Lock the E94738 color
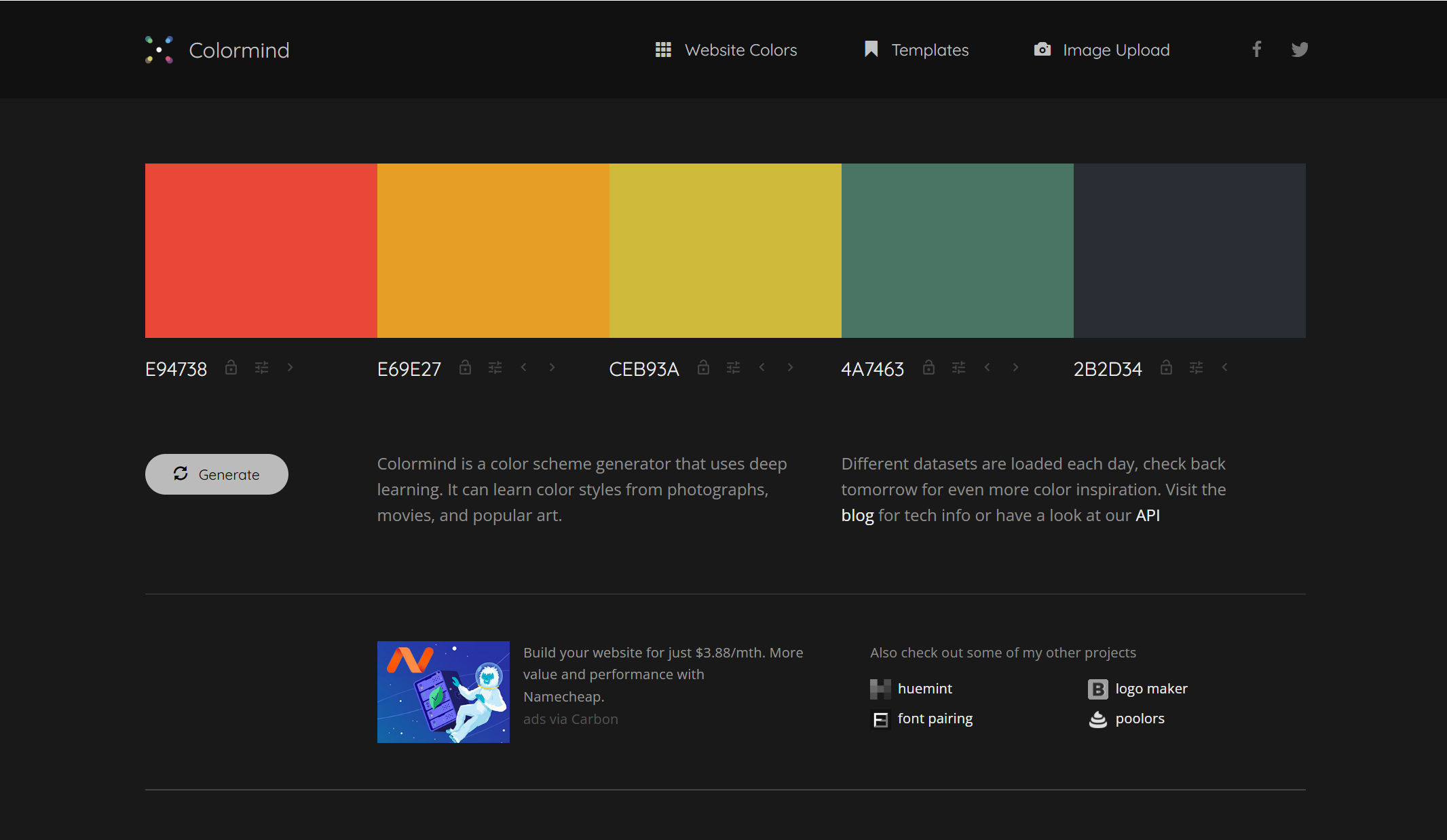1447x840 pixels. click(231, 368)
